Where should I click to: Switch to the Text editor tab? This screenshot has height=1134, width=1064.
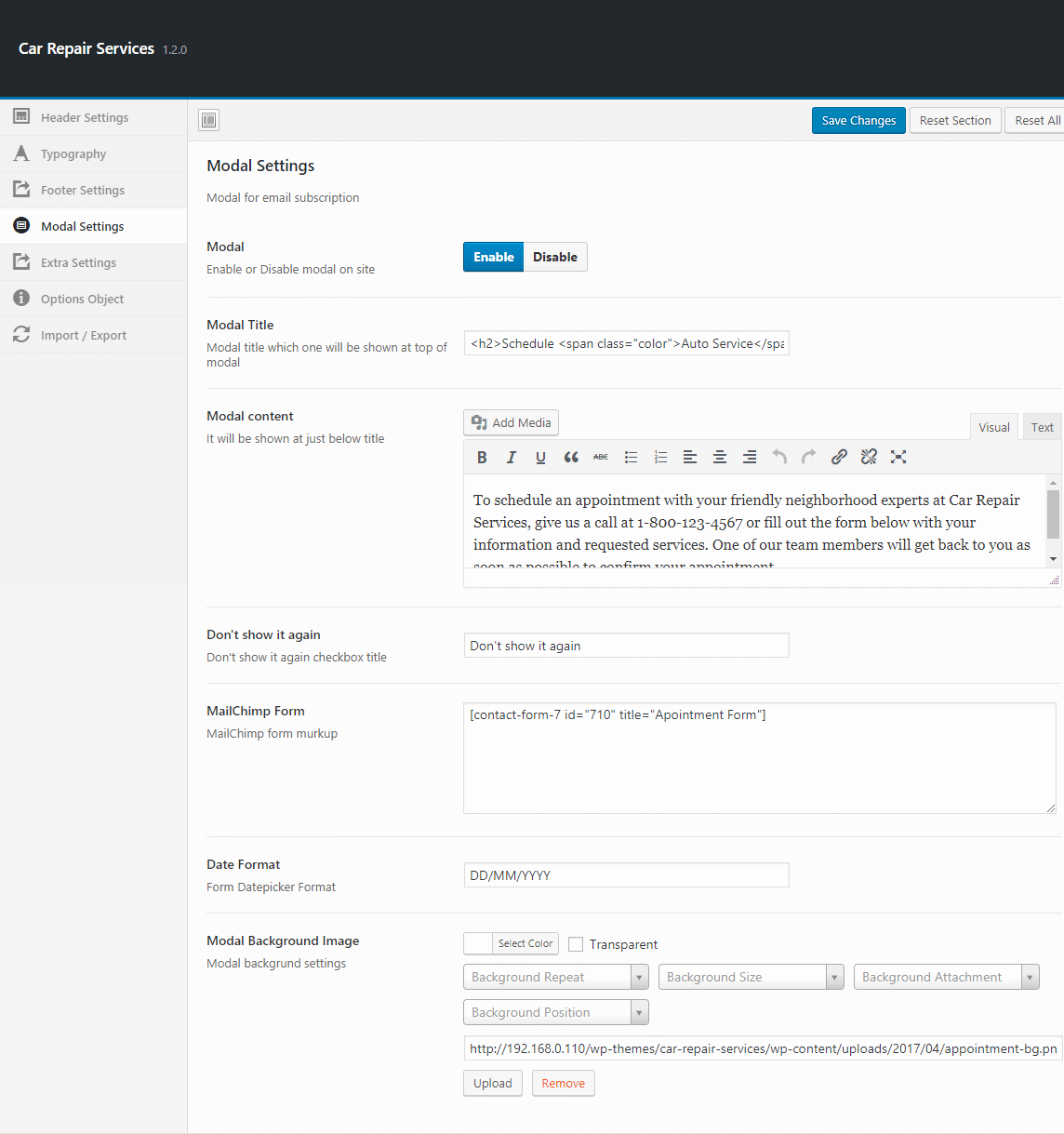tap(1042, 426)
